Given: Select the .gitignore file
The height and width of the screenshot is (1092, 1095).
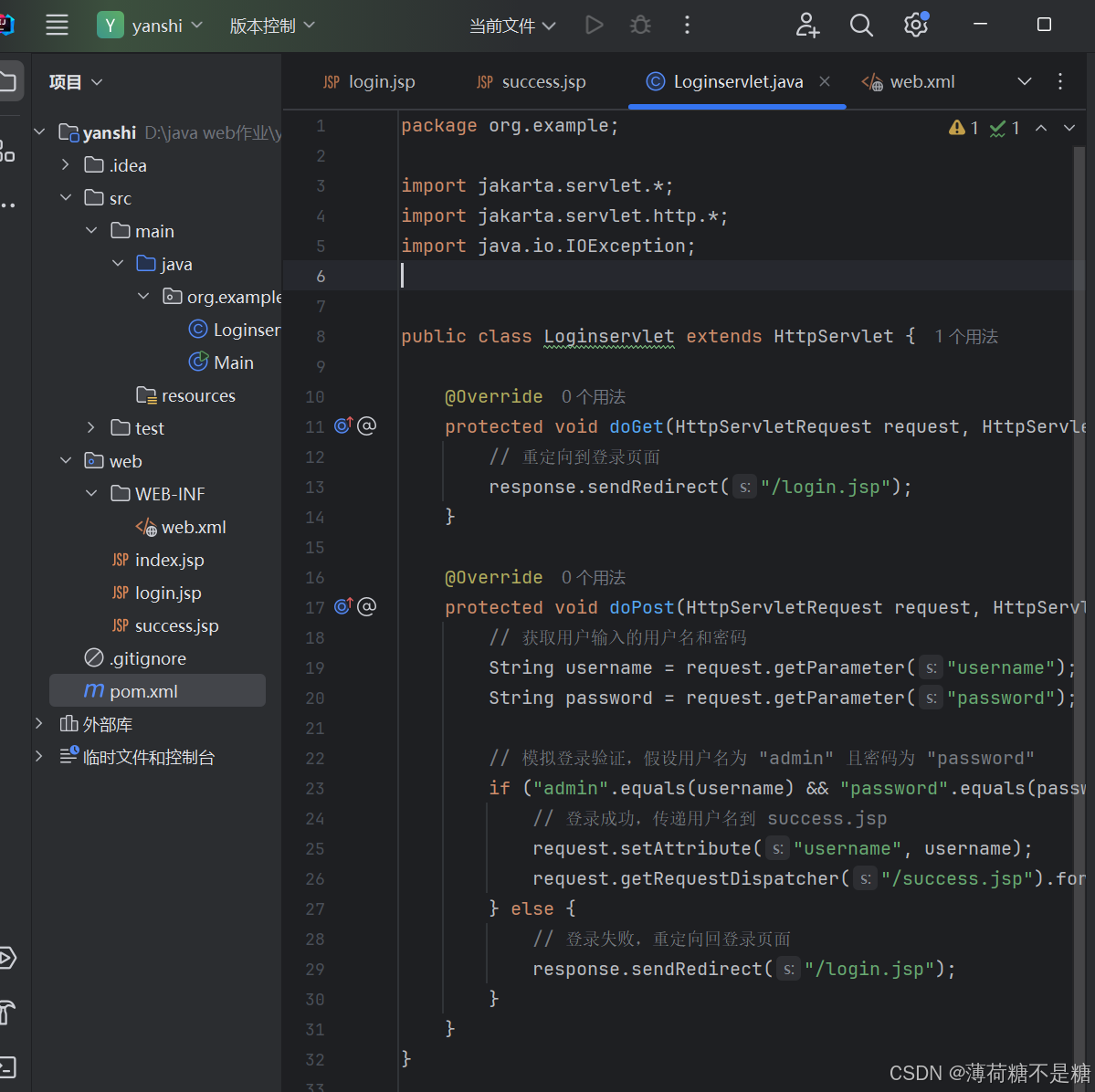Looking at the screenshot, I should (x=135, y=658).
